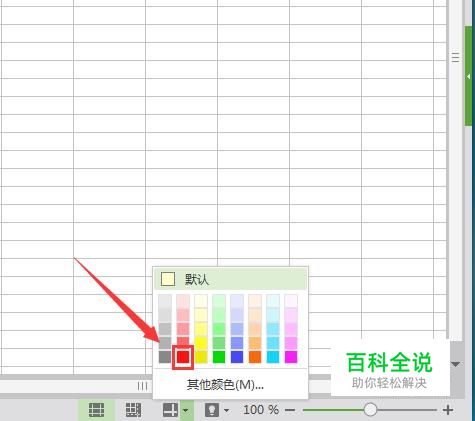Pick the lightest orange top swatch
The image size is (475, 421).
[x=255, y=301]
